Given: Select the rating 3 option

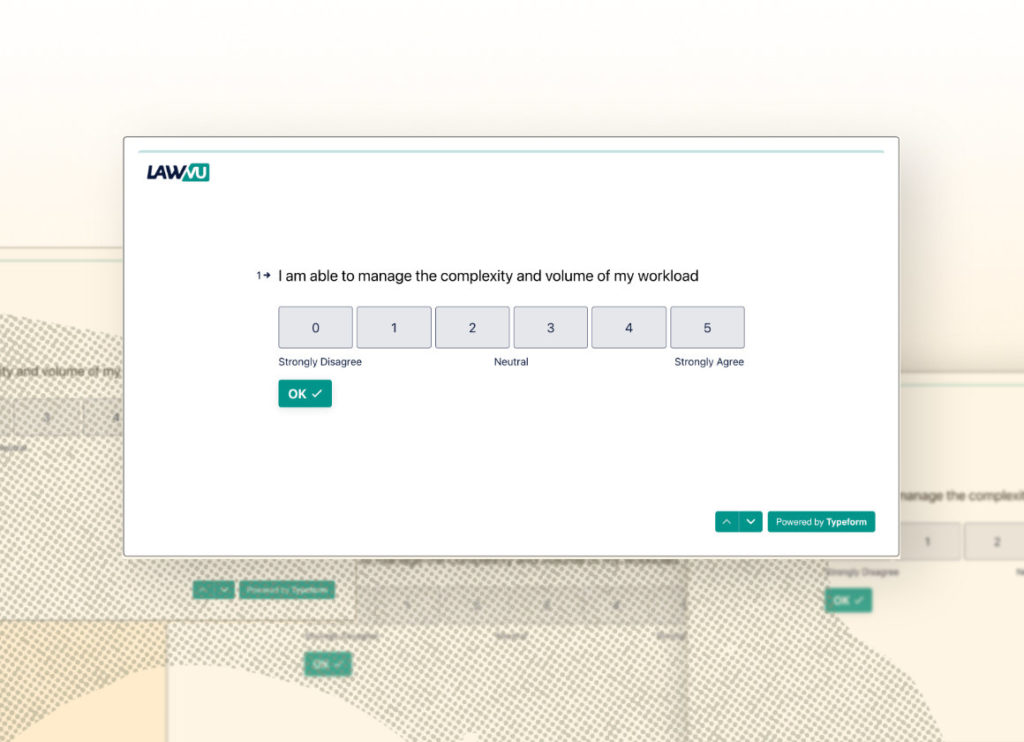Looking at the screenshot, I should click(551, 327).
